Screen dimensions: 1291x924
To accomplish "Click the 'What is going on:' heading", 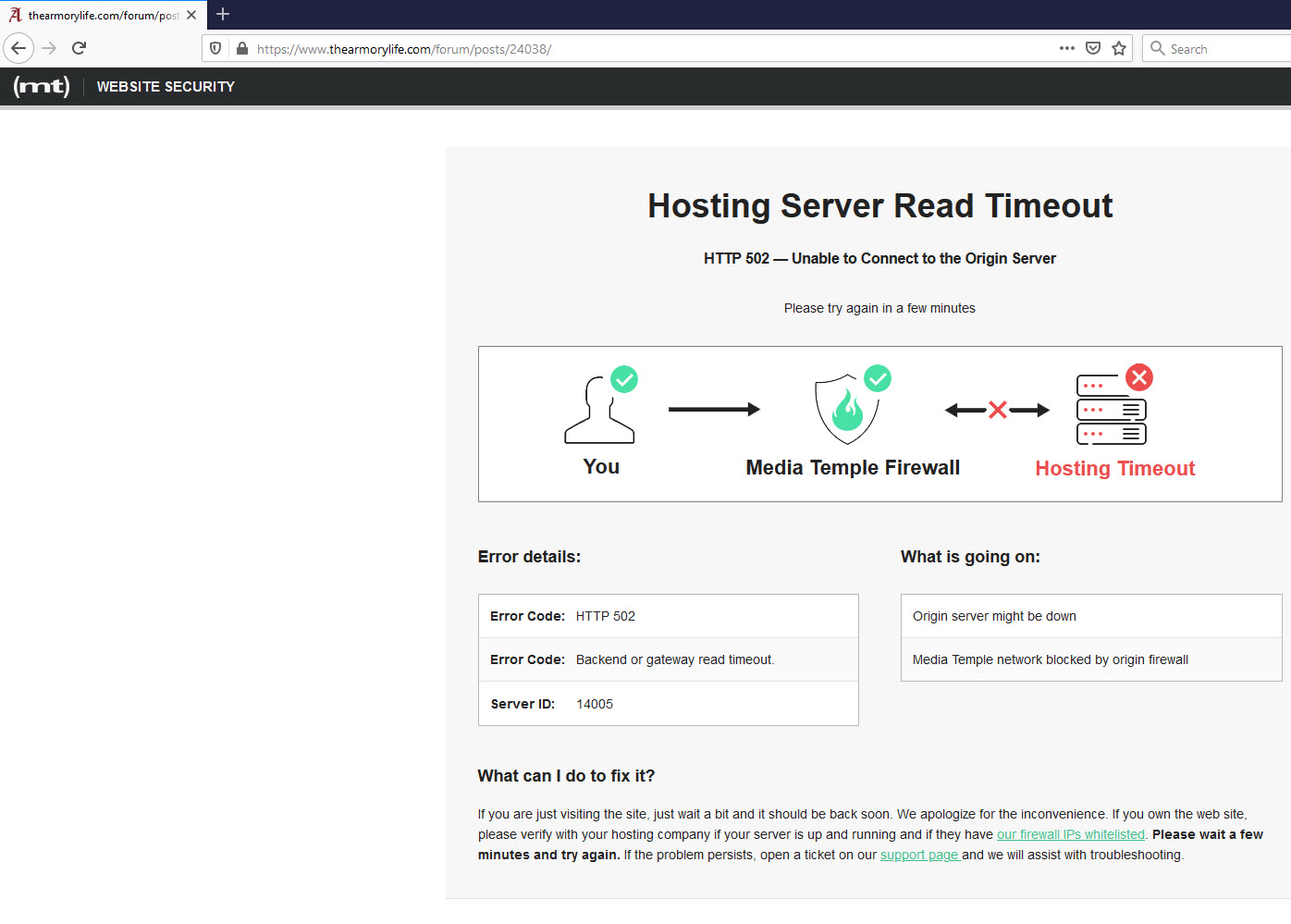I will tap(970, 557).
